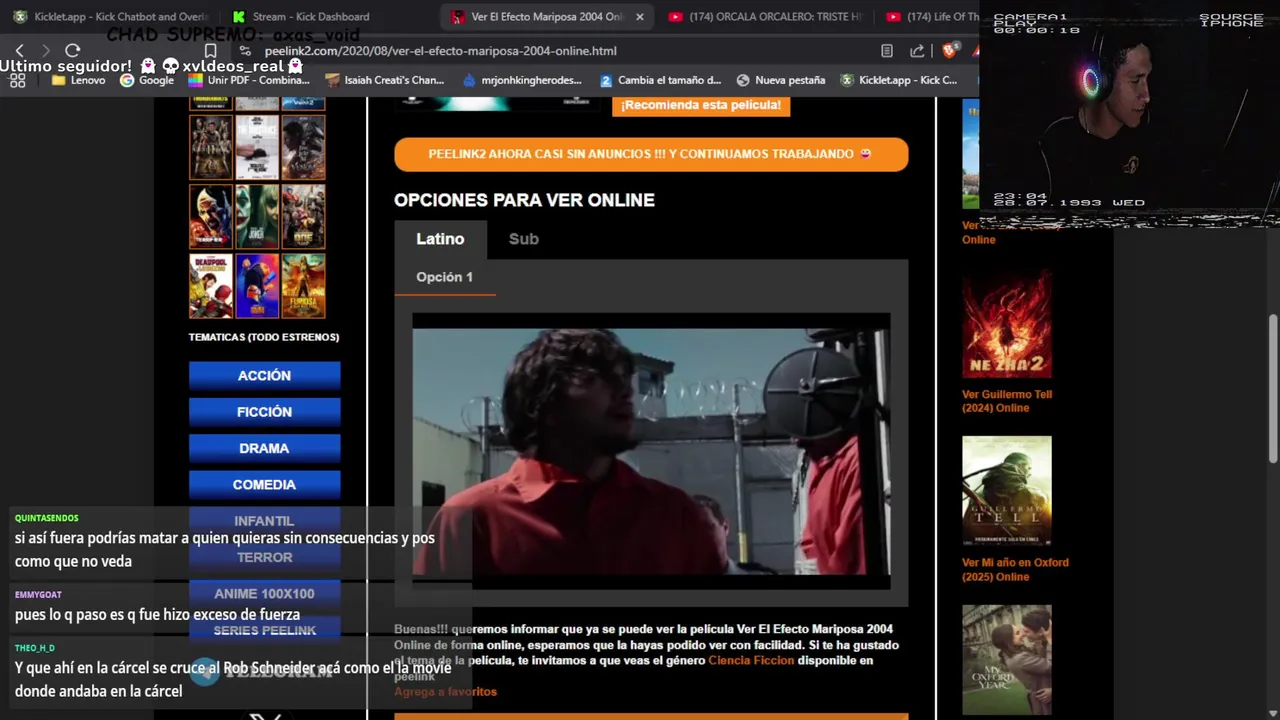Click the THEO_H_D username in chat overlay

tap(35, 648)
